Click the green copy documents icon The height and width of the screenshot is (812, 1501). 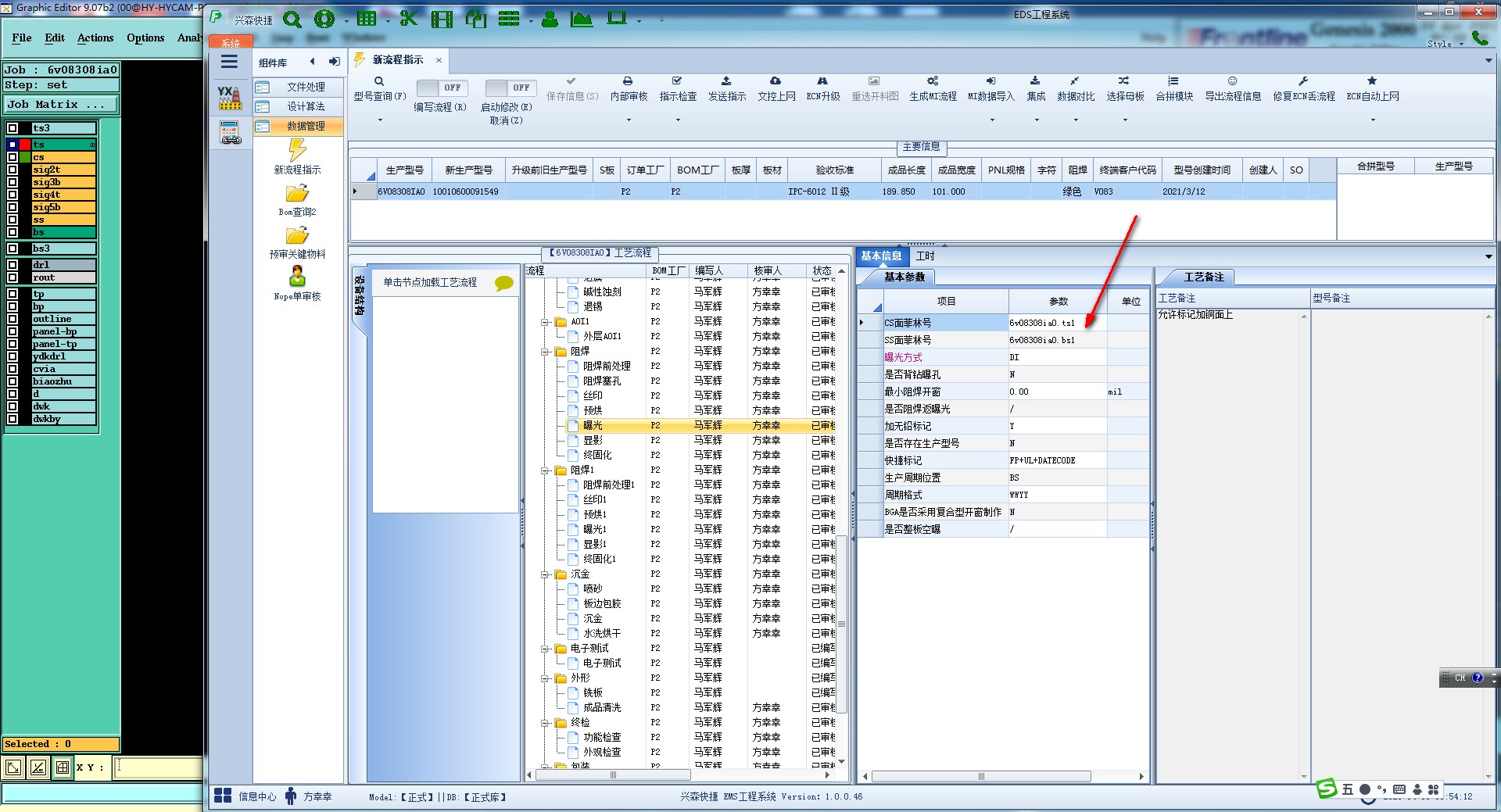476,19
